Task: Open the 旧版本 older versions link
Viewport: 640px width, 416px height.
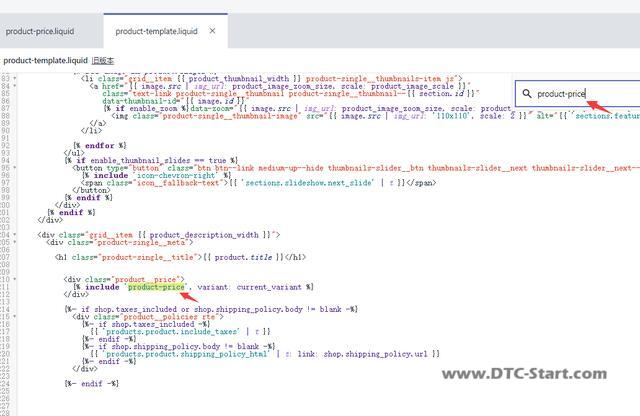Action: (x=103, y=60)
